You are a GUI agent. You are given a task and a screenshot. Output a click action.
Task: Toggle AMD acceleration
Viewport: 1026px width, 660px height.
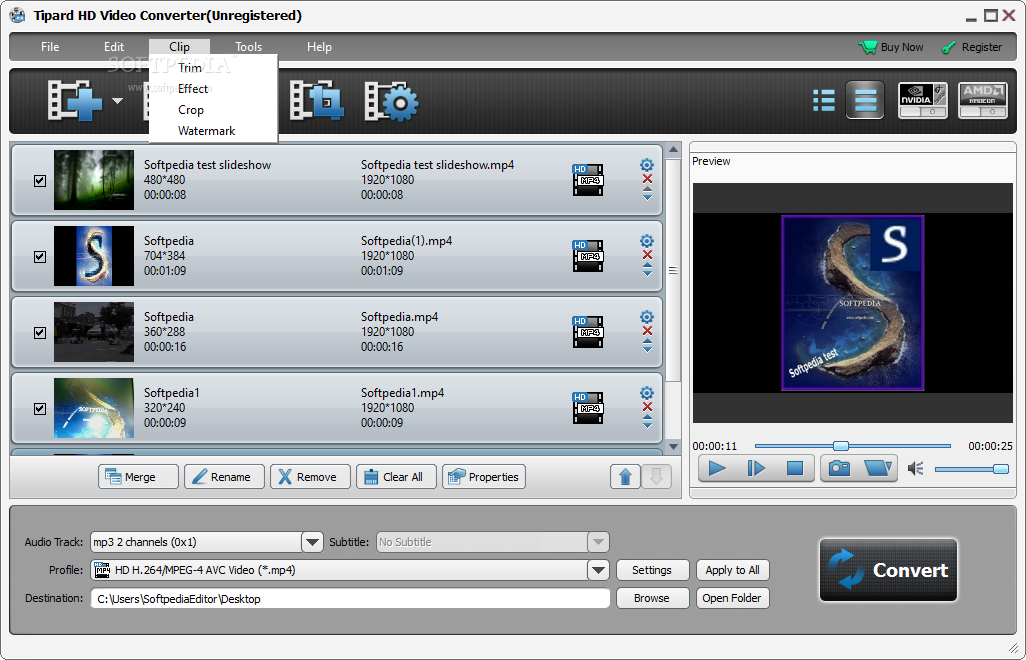coord(982,100)
